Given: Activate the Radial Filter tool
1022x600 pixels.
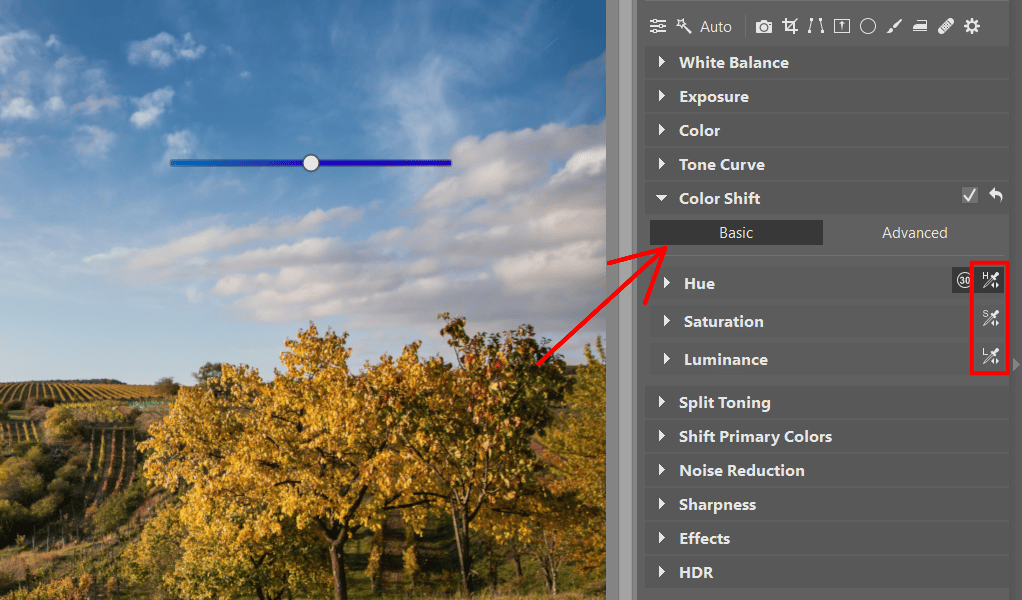Looking at the screenshot, I should (867, 26).
